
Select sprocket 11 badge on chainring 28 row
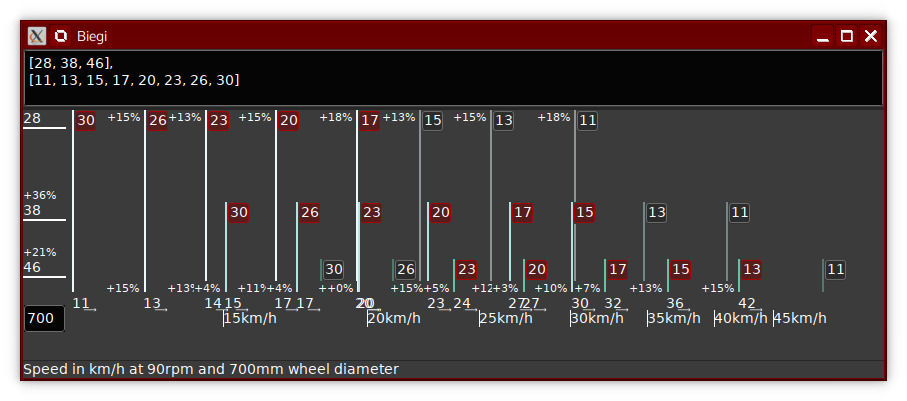[588, 121]
